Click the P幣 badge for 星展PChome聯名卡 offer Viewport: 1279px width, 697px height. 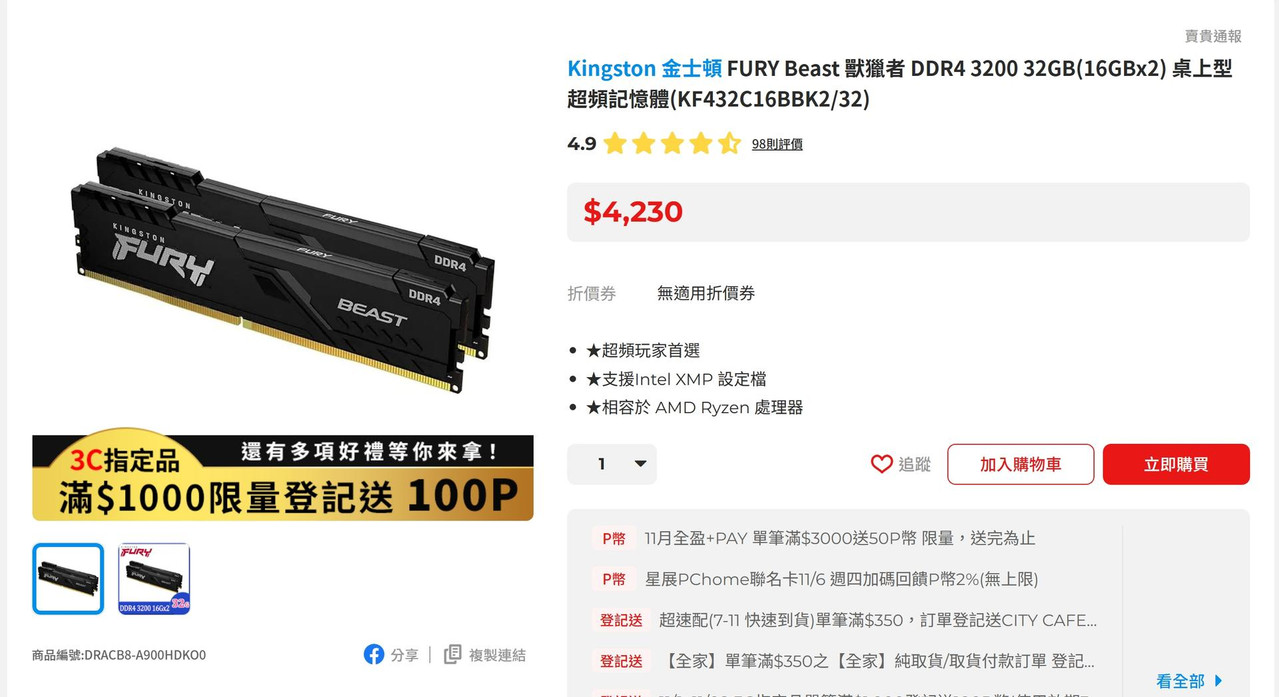tap(613, 579)
